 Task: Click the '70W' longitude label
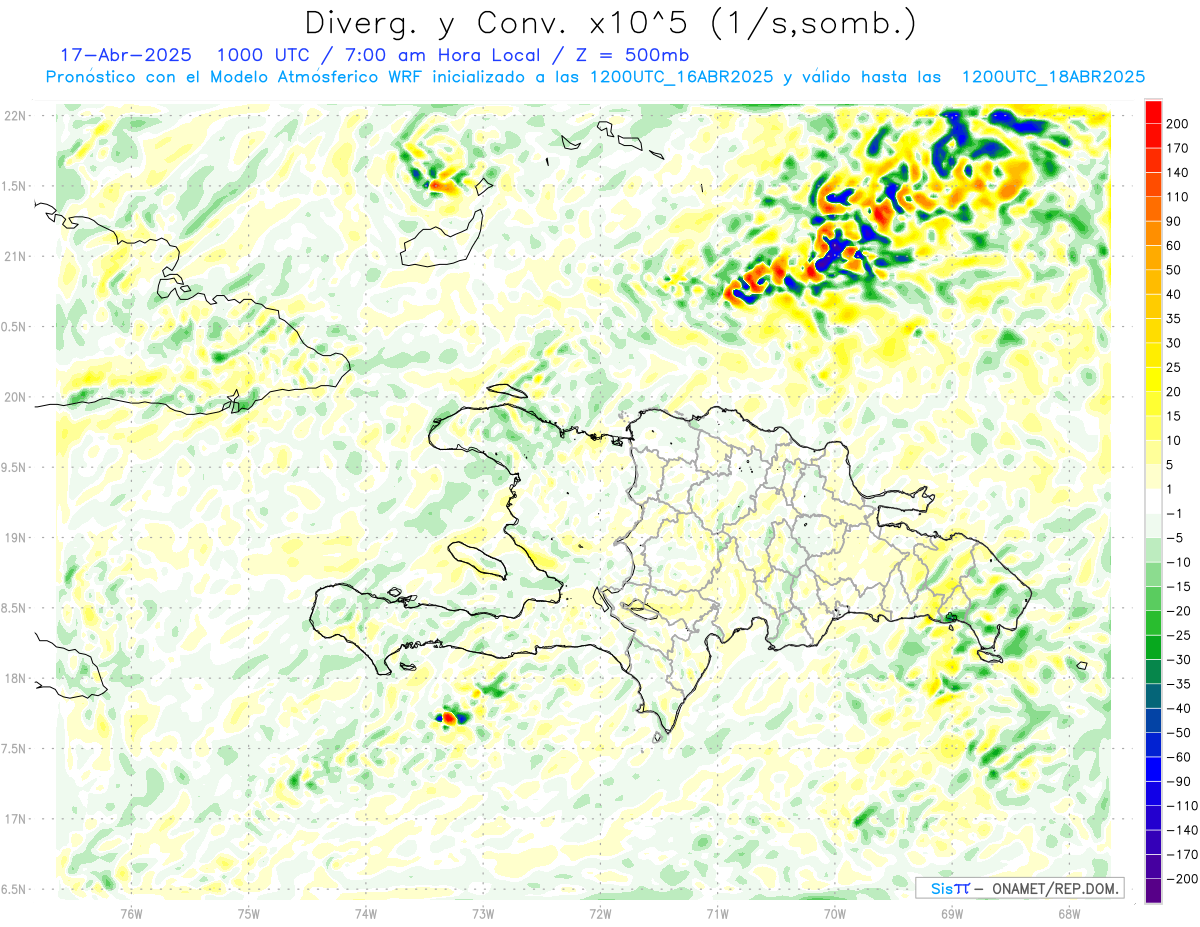coord(835,914)
